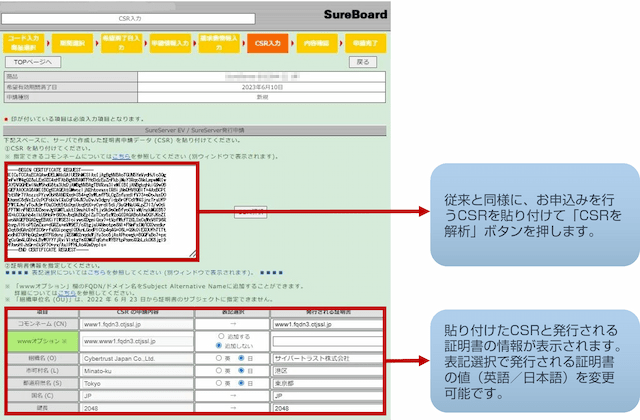
Task: Switch to the 内容確認 step
Action: pos(315,43)
